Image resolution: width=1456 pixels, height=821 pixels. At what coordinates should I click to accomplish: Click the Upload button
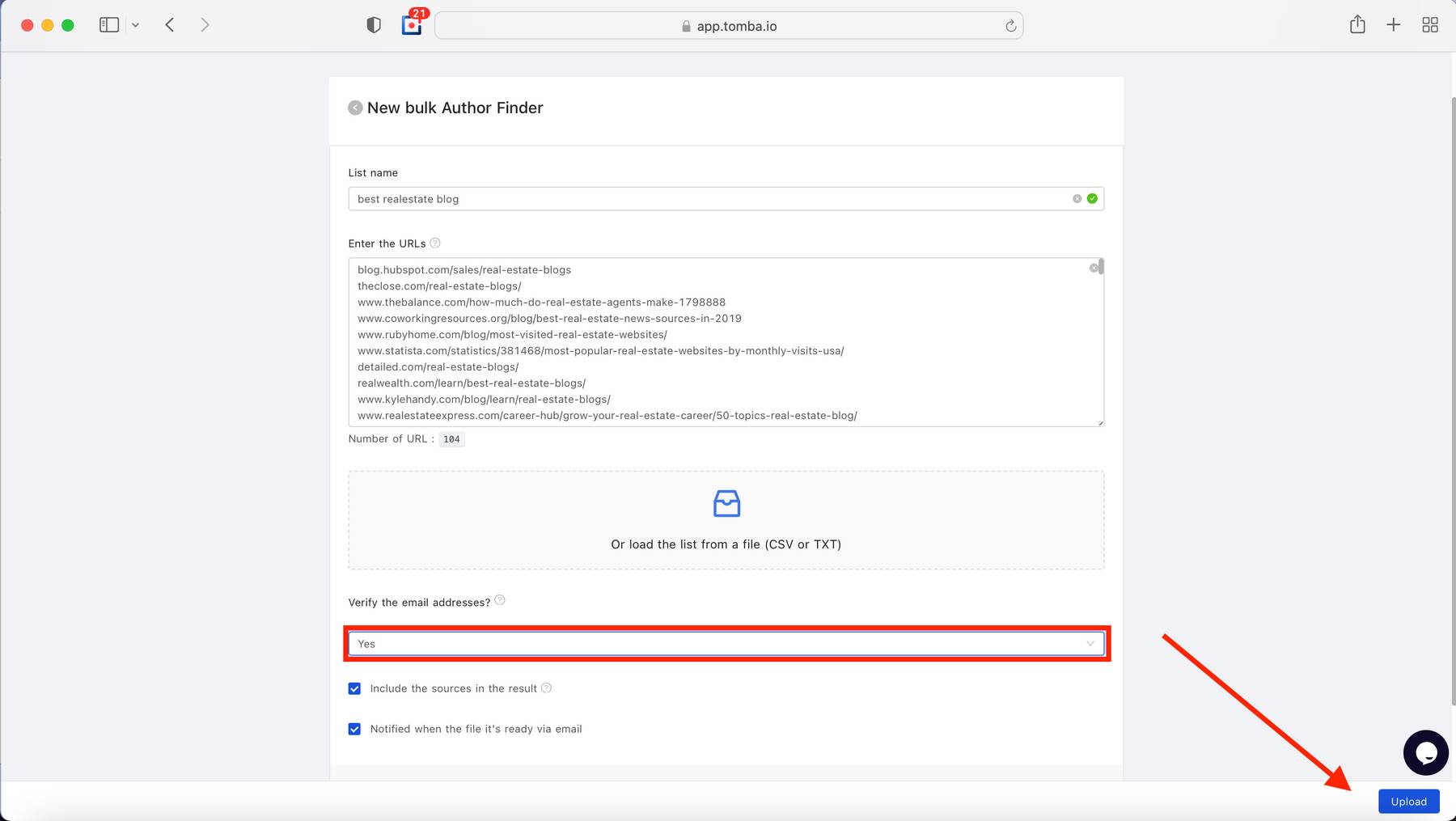(x=1408, y=802)
